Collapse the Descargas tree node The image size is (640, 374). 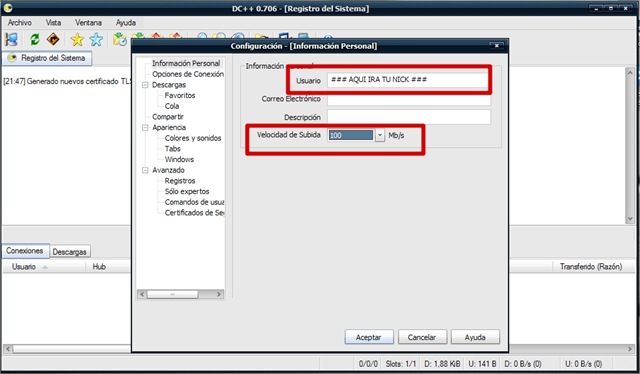(145, 85)
